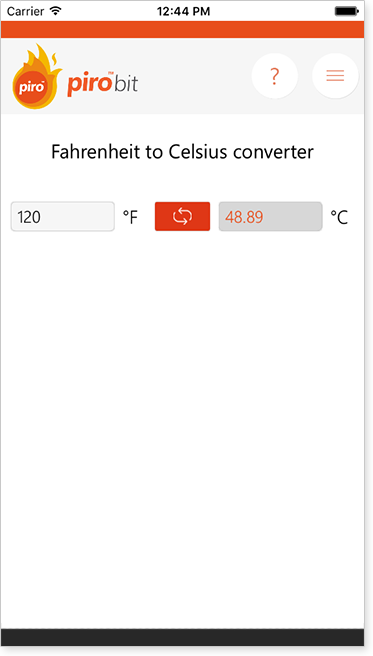Open help with the question mark button
Image resolution: width=373 pixels, height=656 pixels.
(274, 76)
